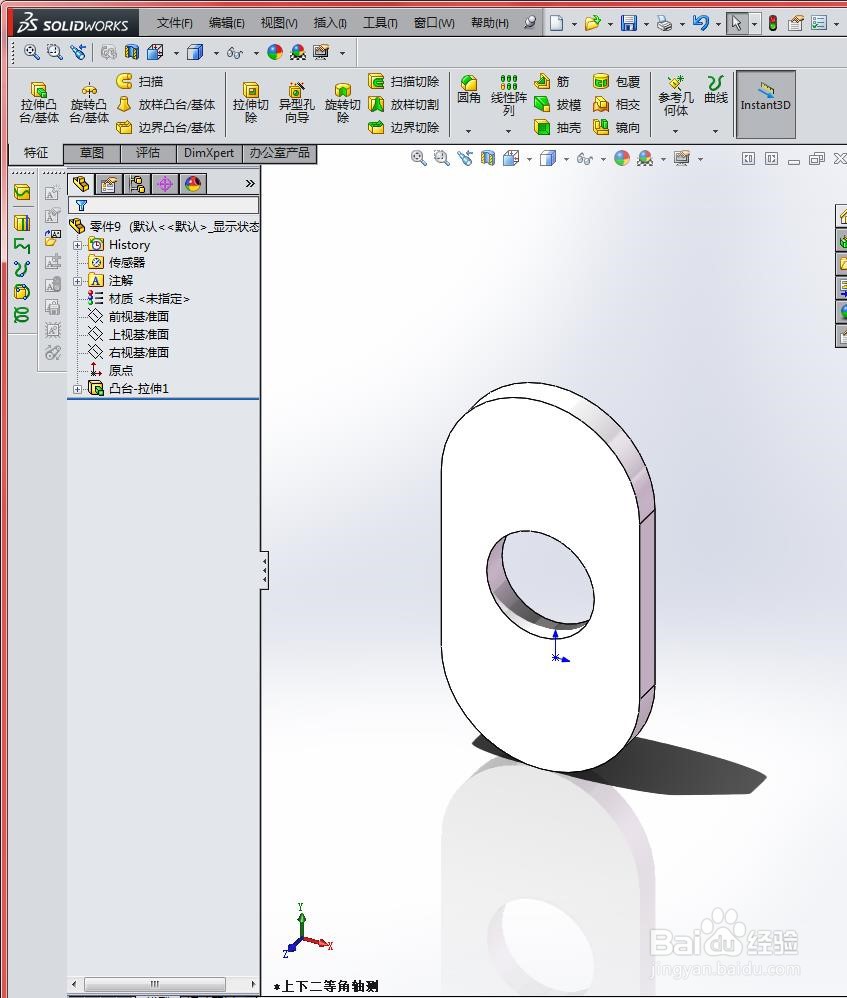Open the 插入(I) menu
Screen dimensions: 847x998
pos(330,24)
